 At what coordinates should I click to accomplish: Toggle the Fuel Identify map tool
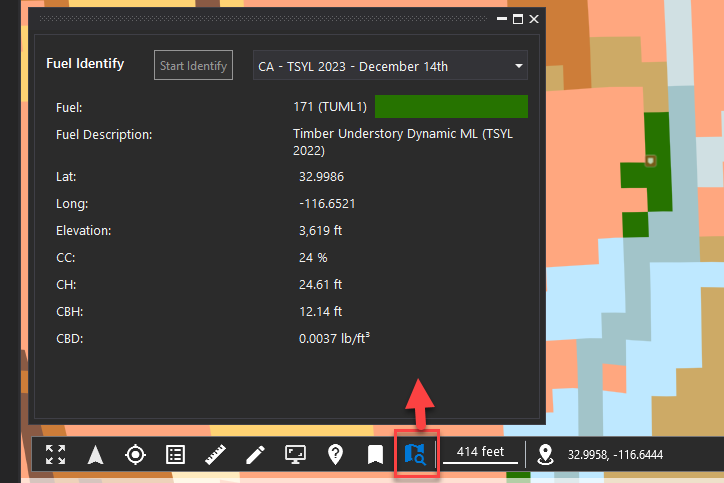pos(415,456)
